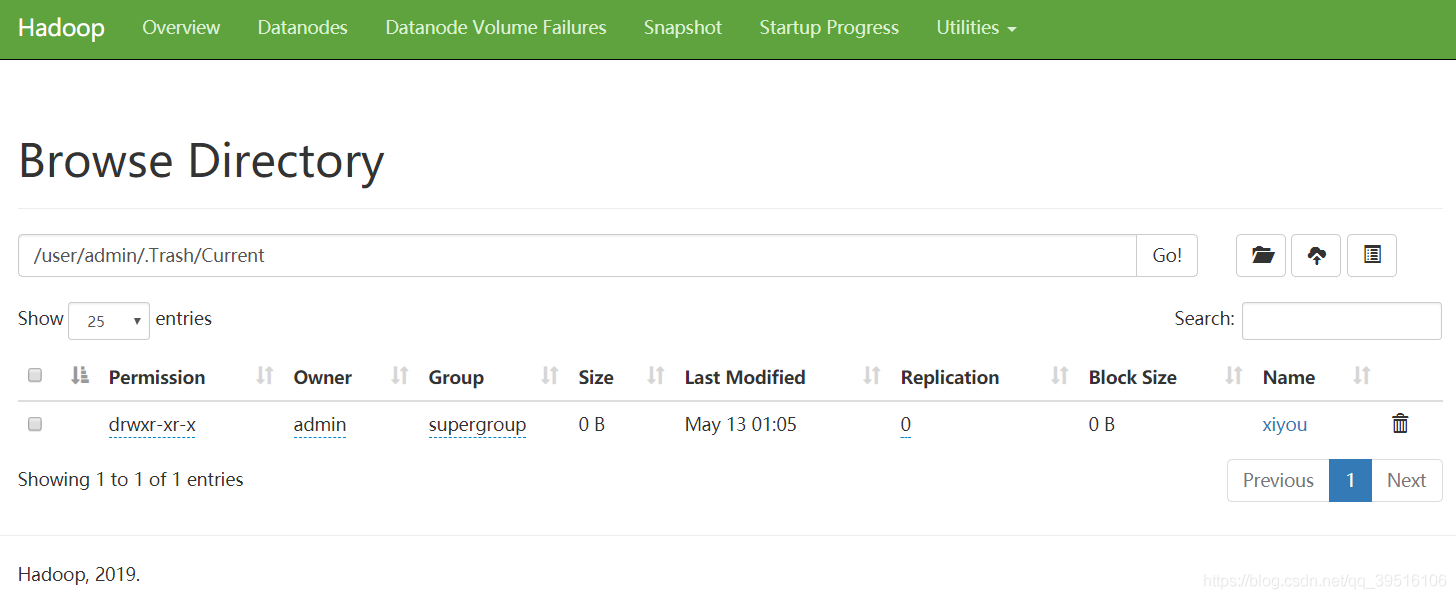The image size is (1456, 599).
Task: Click the Owner column header
Action: 322,377
